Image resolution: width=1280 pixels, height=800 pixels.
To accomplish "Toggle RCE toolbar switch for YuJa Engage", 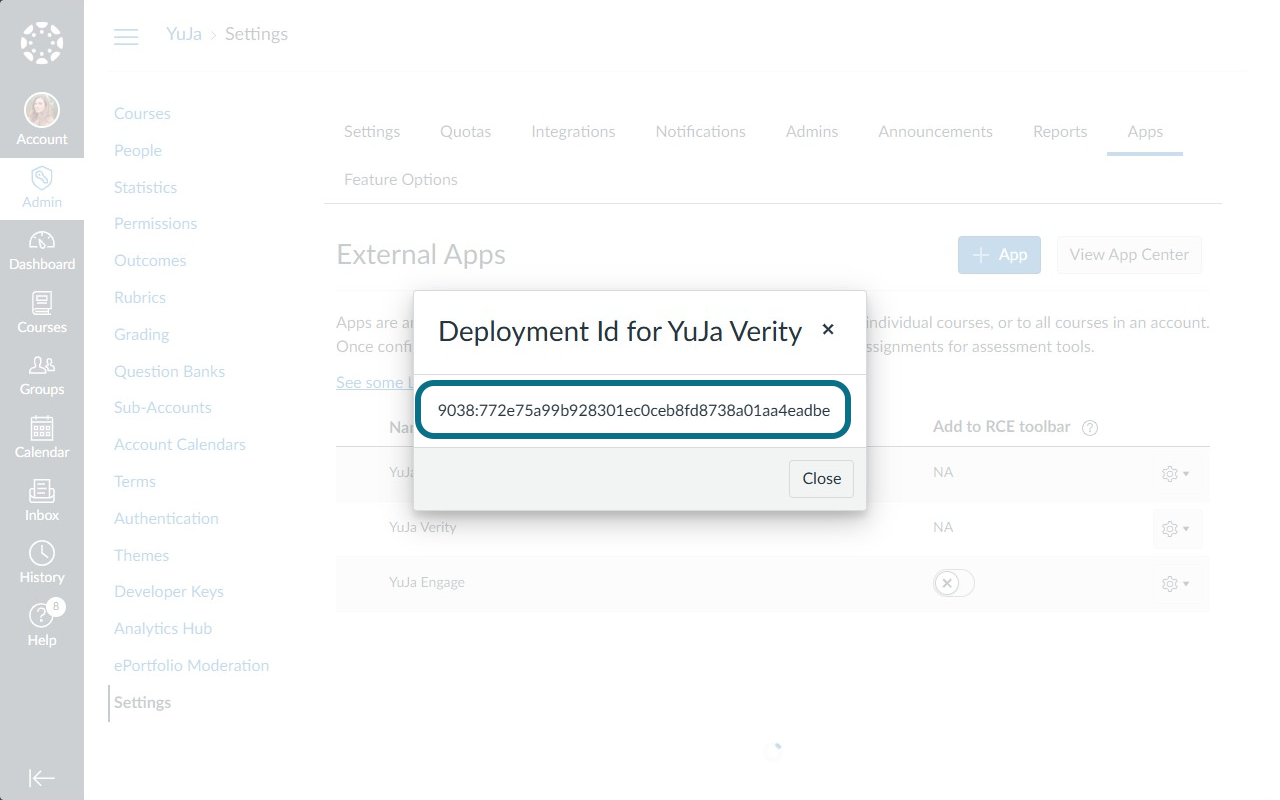I will tap(954, 583).
